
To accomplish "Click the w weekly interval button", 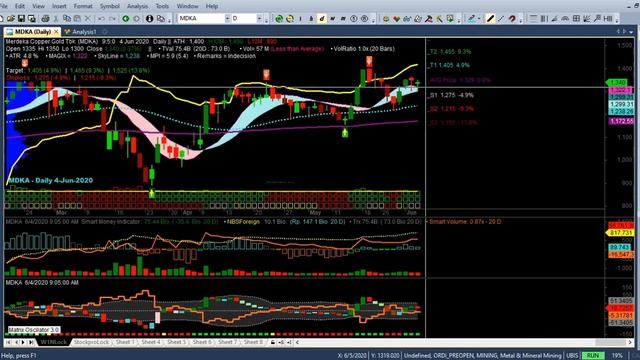I will point(333,18).
